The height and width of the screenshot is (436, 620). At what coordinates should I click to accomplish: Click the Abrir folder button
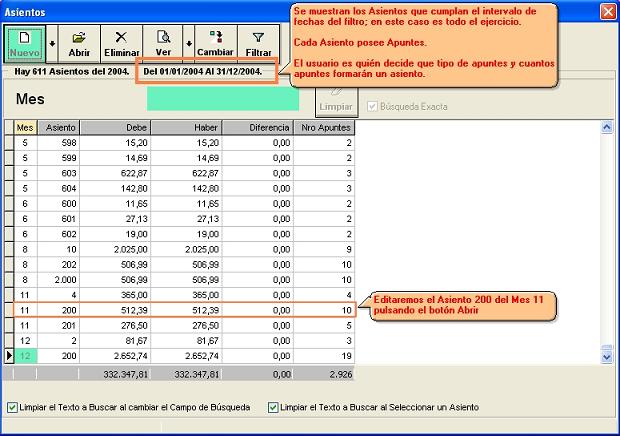pos(79,44)
